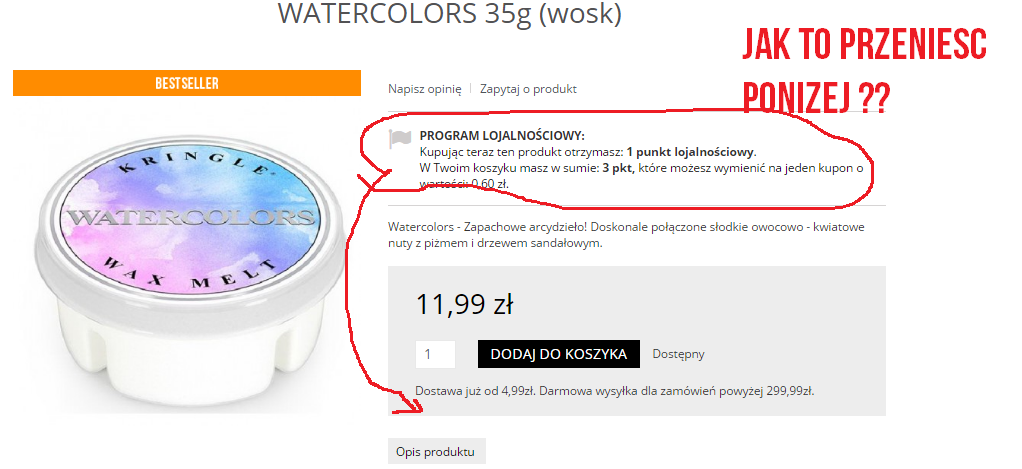Click the loyalty program flag icon
Viewport: 1022px width, 469px height.
point(400,139)
